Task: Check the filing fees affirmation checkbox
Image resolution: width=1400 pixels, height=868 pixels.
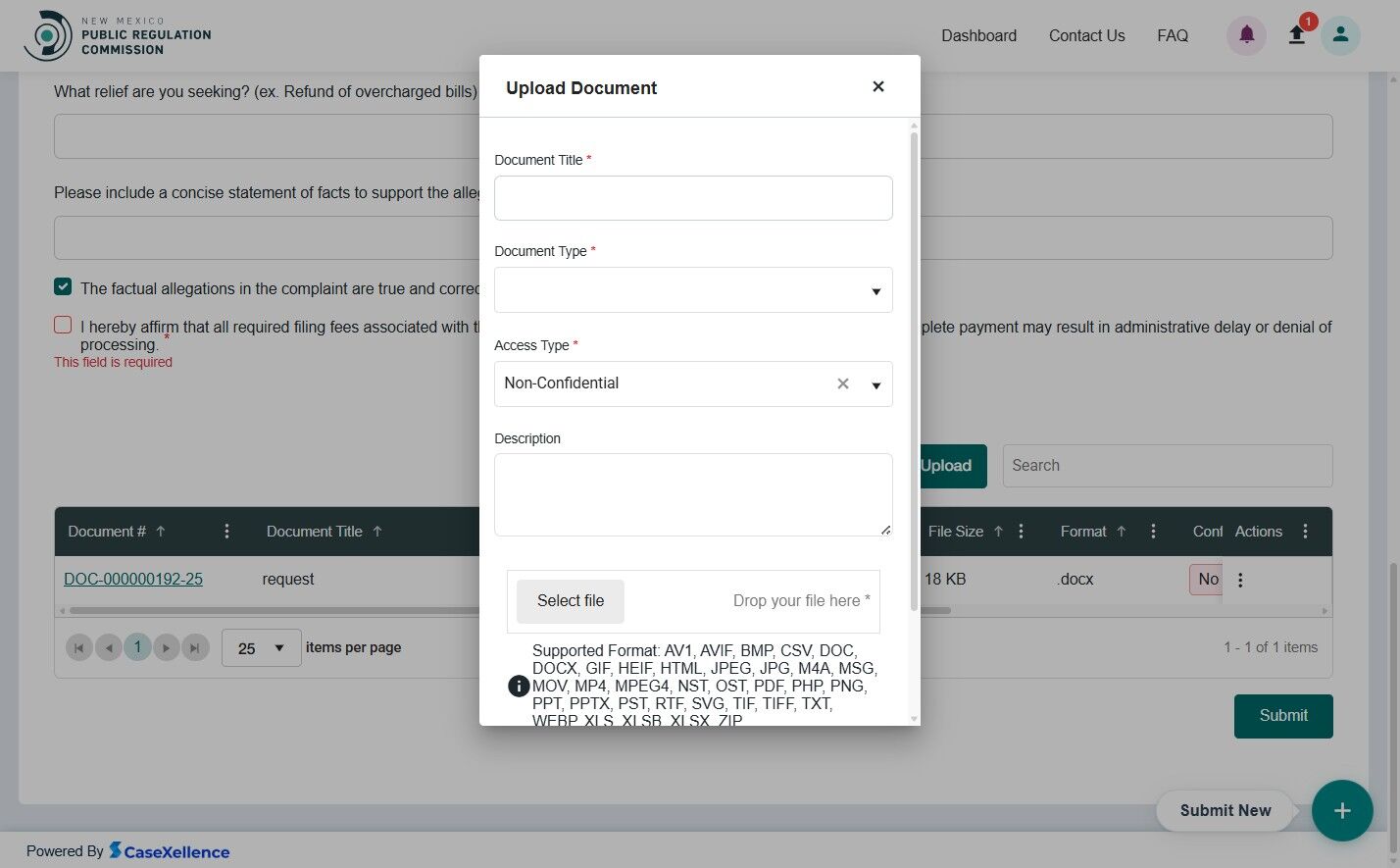Action: [63, 325]
